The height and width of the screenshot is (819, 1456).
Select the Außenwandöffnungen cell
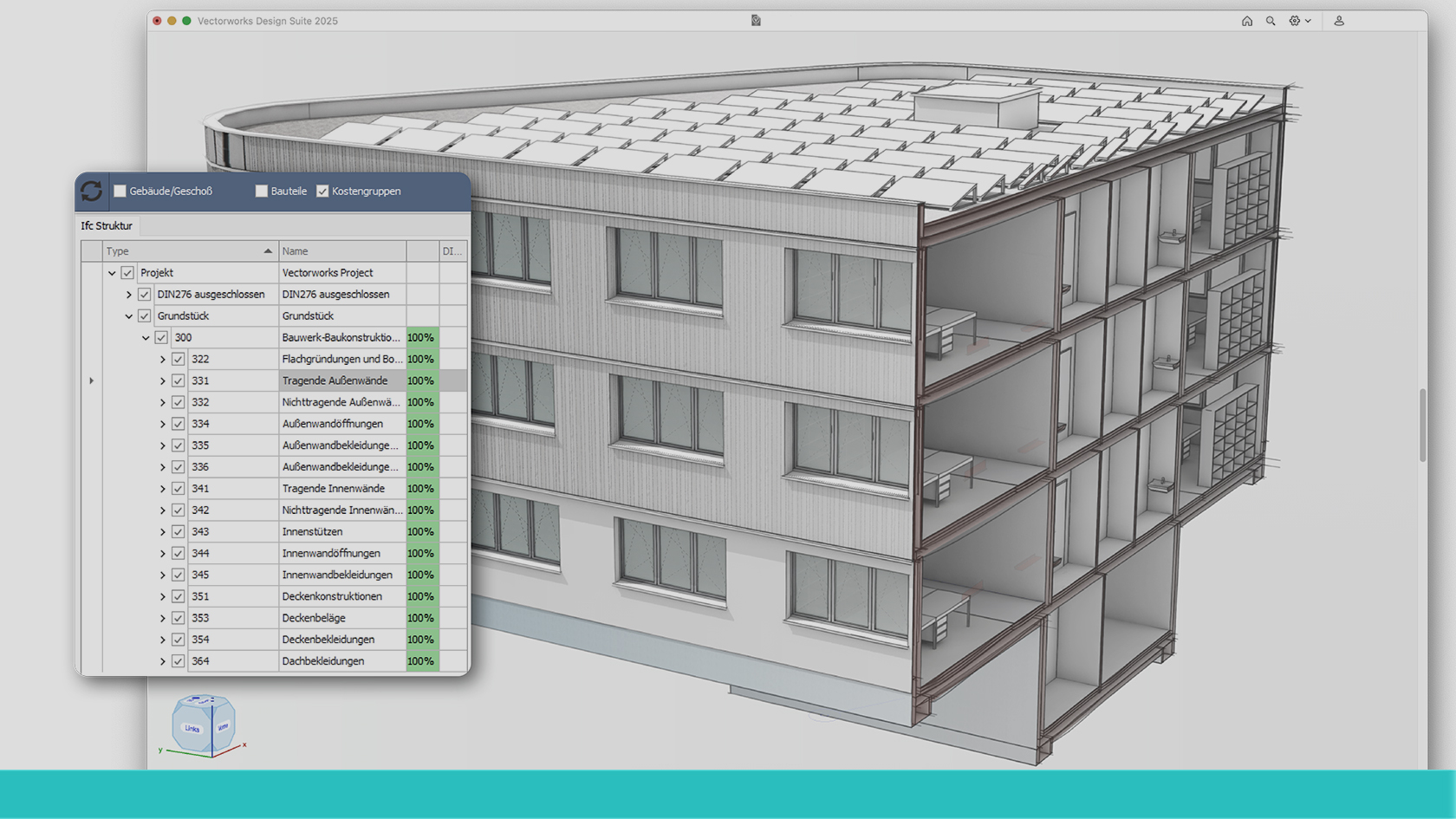342,424
